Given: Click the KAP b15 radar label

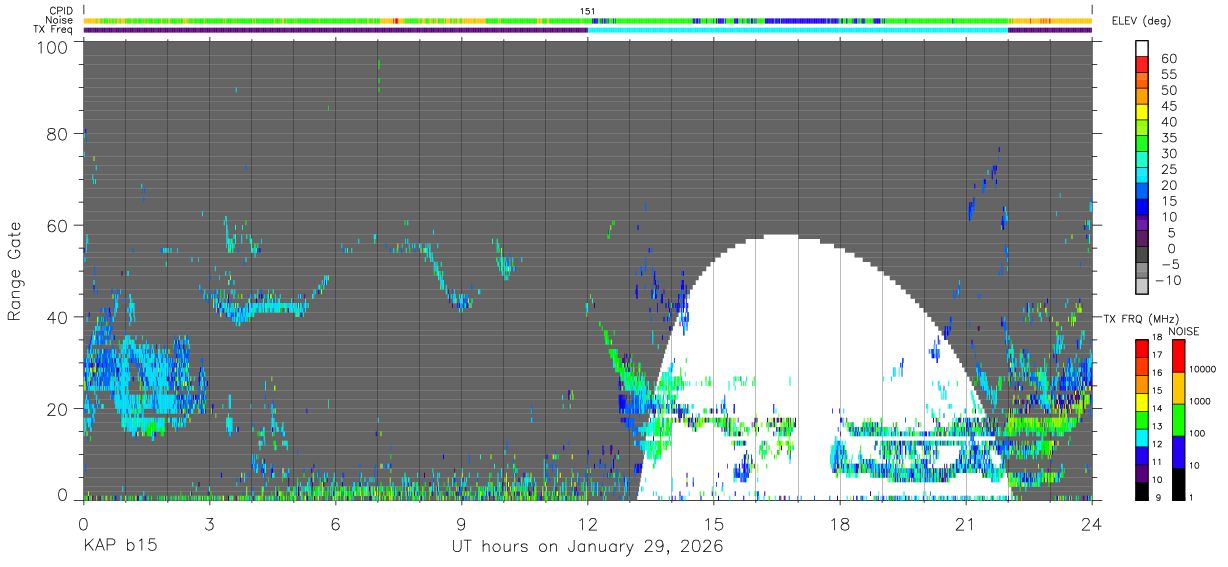Looking at the screenshot, I should click(120, 547).
